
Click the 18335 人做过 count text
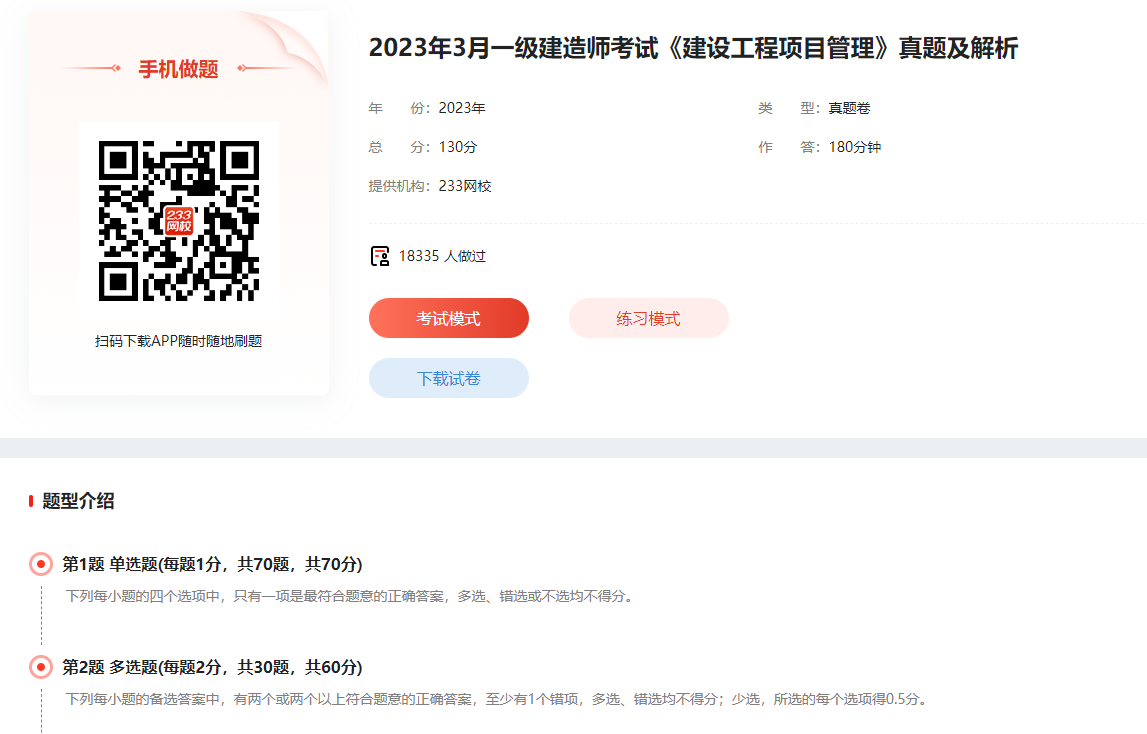(442, 256)
